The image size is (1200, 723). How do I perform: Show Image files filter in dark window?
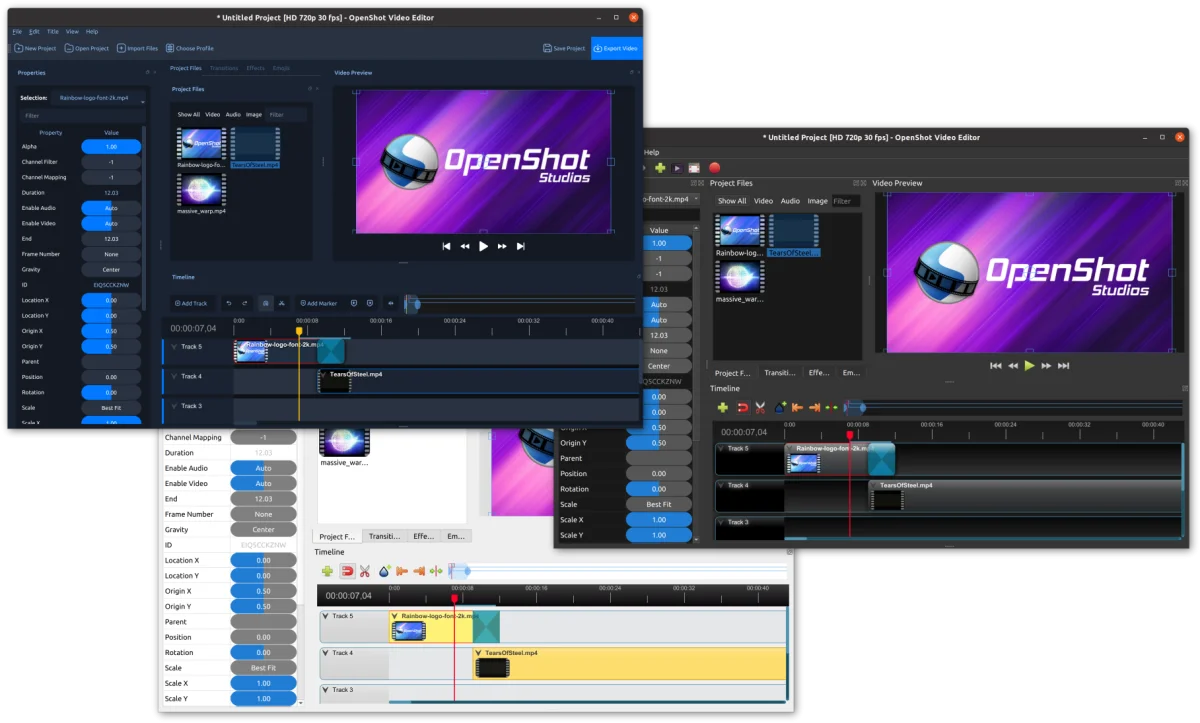pyautogui.click(x=817, y=201)
